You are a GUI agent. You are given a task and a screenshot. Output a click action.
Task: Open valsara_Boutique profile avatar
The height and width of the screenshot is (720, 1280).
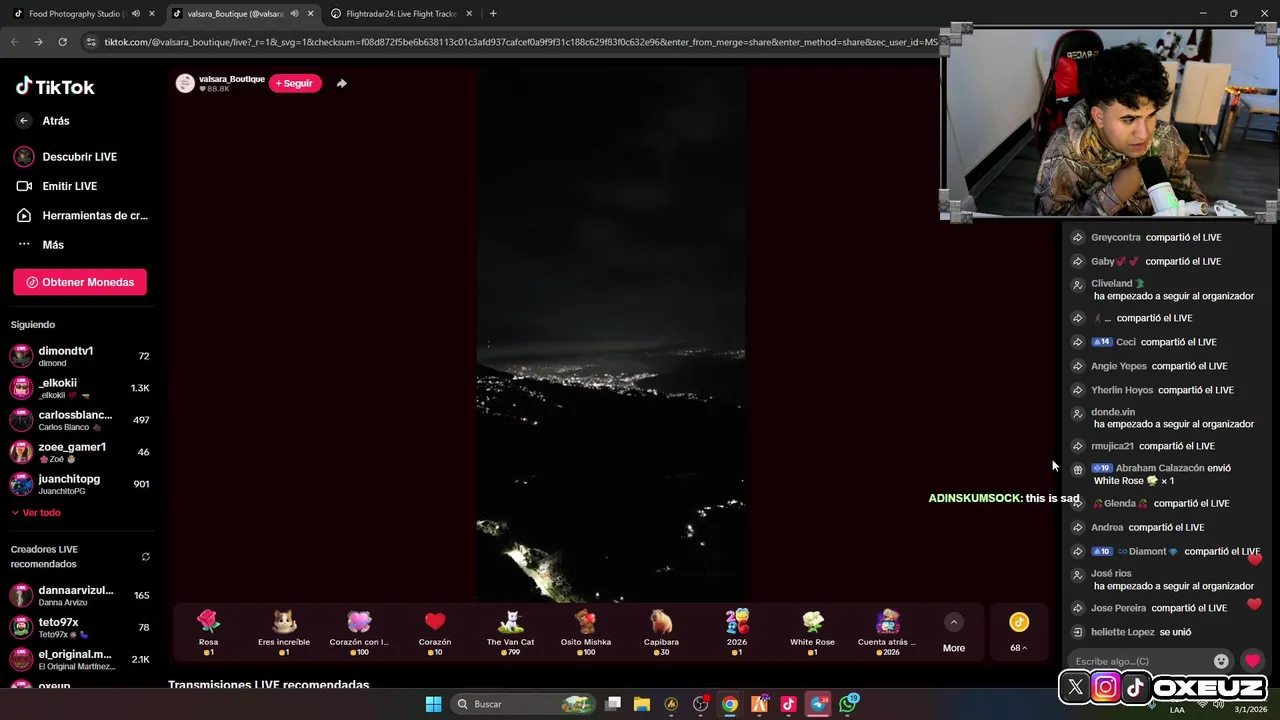coord(185,83)
